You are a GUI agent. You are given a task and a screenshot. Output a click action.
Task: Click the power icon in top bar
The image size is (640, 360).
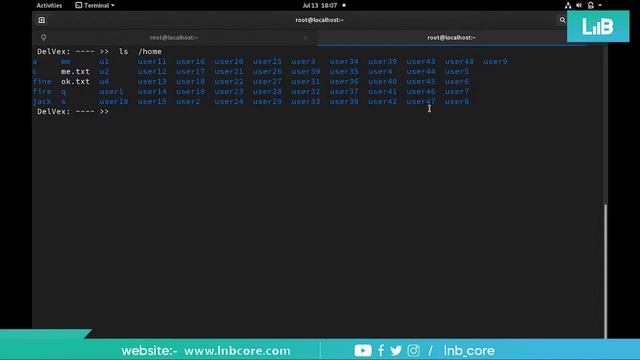point(591,5)
